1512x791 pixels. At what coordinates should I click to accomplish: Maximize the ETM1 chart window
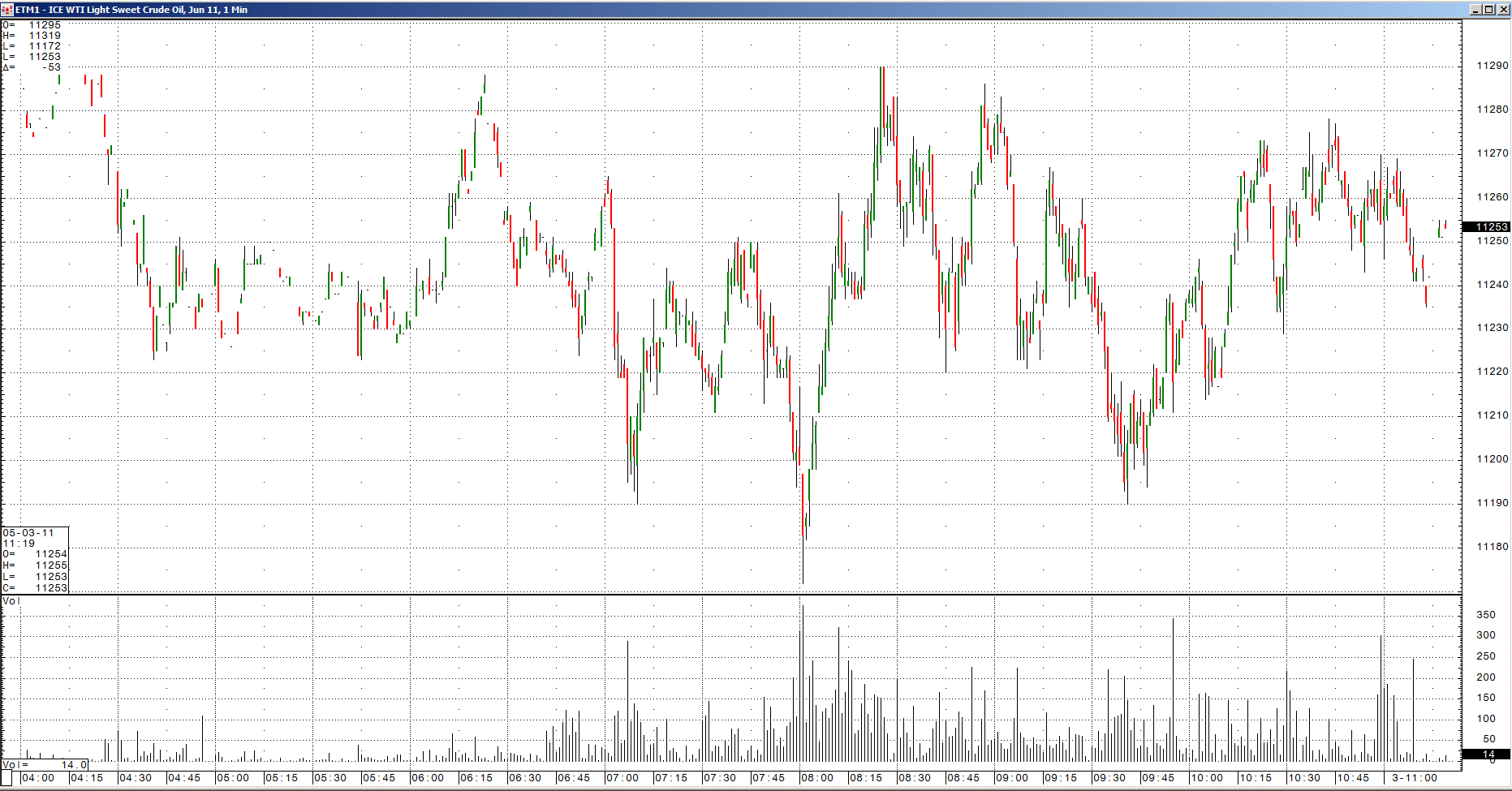[1489, 10]
